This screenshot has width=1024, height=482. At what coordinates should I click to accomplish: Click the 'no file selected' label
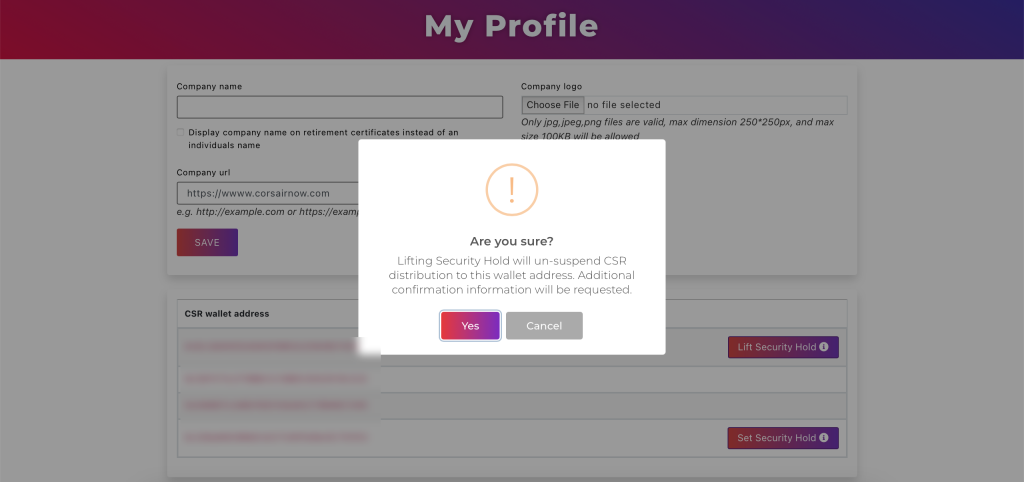(624, 104)
